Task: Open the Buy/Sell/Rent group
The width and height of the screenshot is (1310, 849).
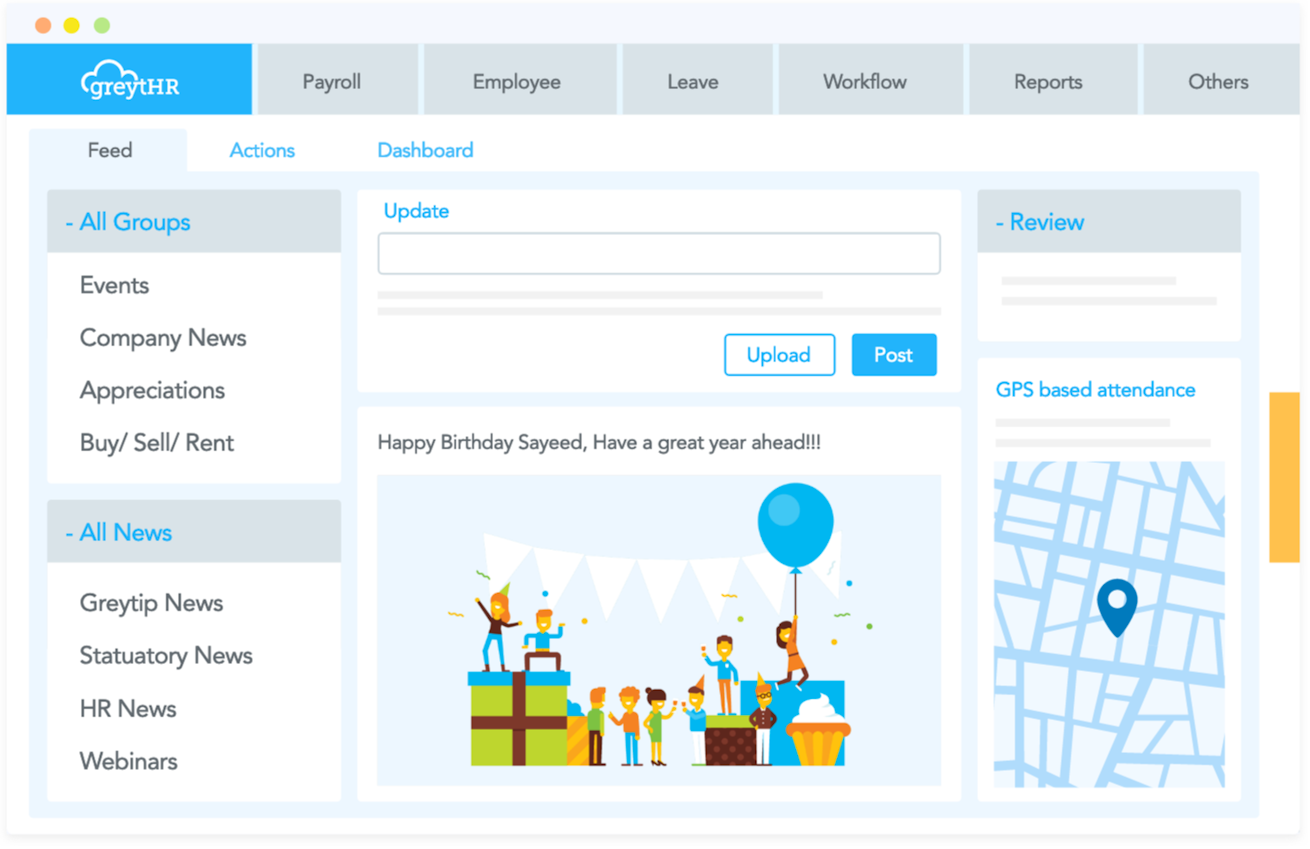Action: click(x=156, y=443)
